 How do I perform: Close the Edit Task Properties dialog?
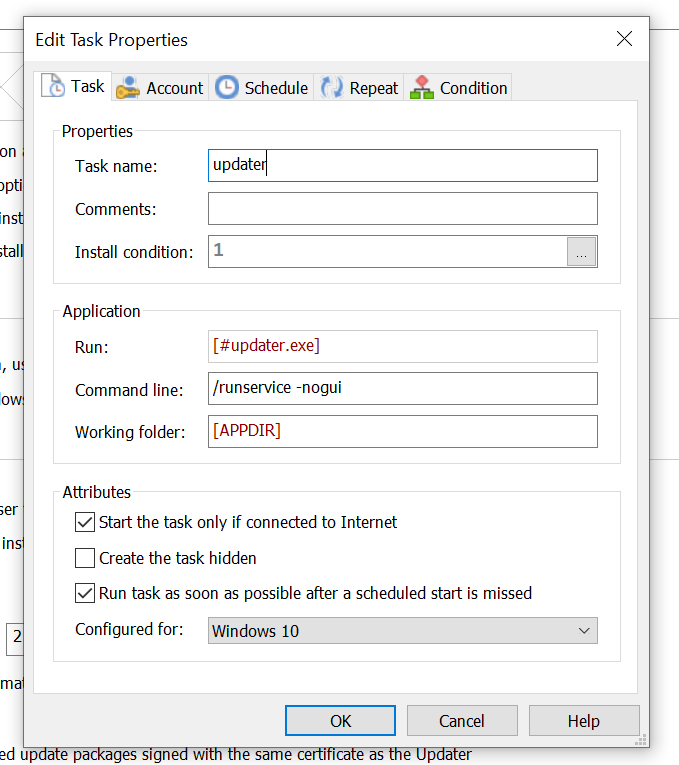(x=624, y=39)
